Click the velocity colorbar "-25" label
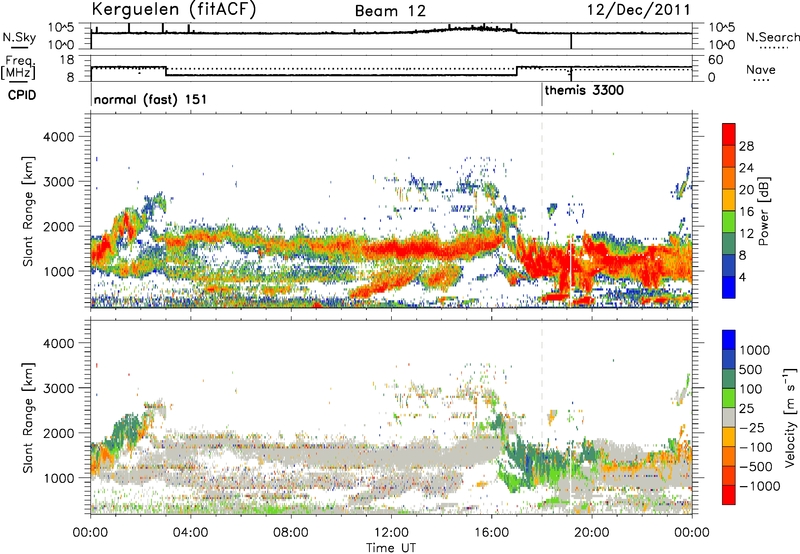The width and height of the screenshot is (800, 554). pos(751,428)
